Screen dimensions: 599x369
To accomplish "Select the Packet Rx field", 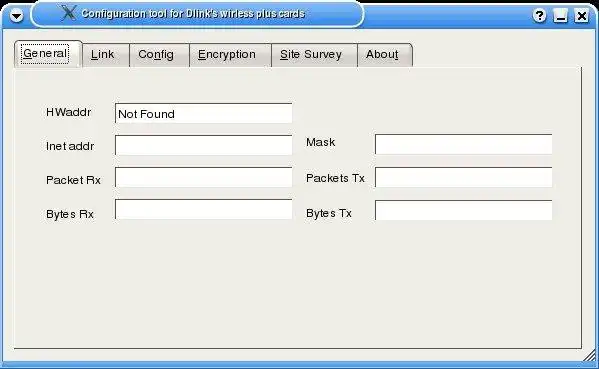I will pyautogui.click(x=204, y=177).
